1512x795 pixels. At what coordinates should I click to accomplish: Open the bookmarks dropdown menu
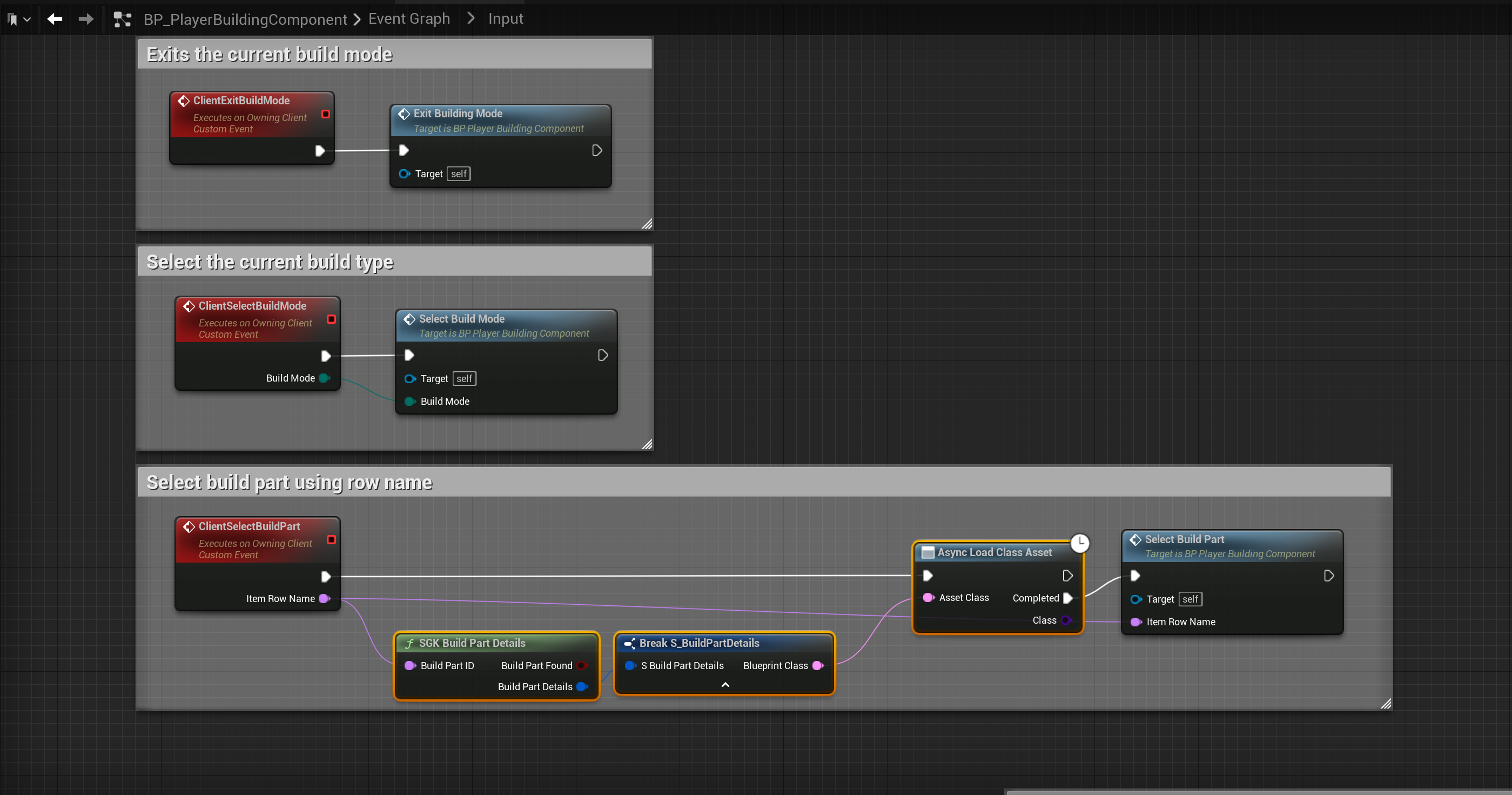click(19, 19)
